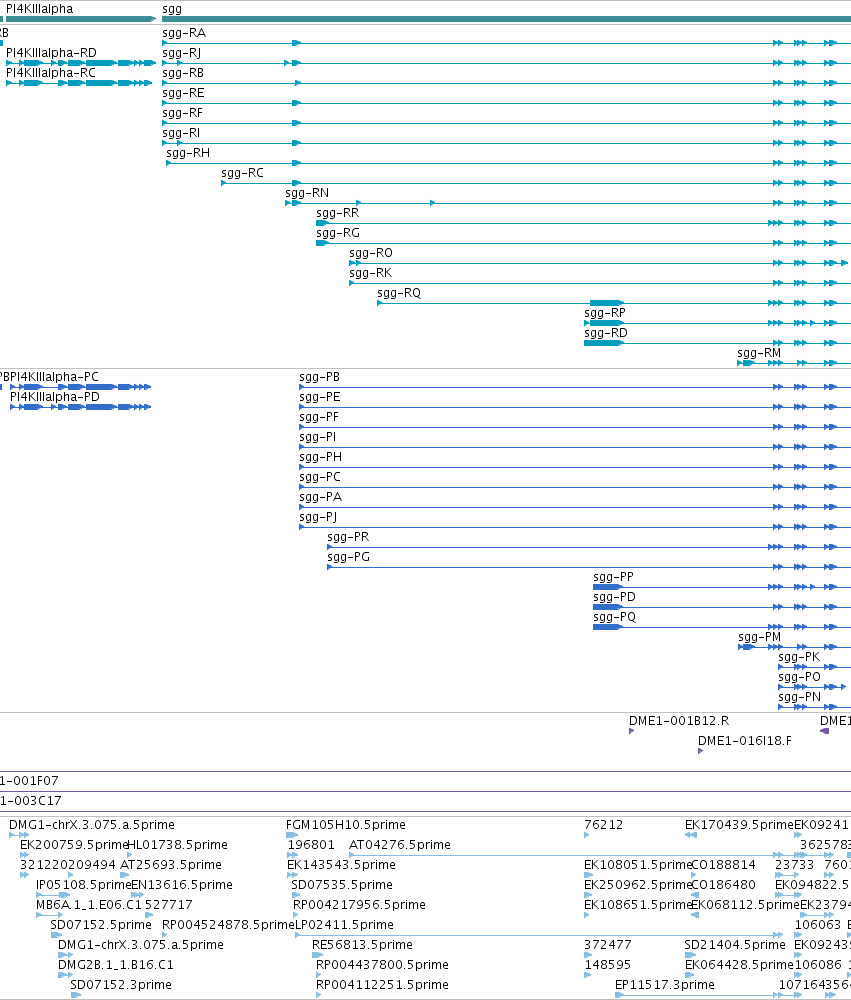Select protein sgg-PH
The height and width of the screenshot is (1000, 851).
[320, 457]
